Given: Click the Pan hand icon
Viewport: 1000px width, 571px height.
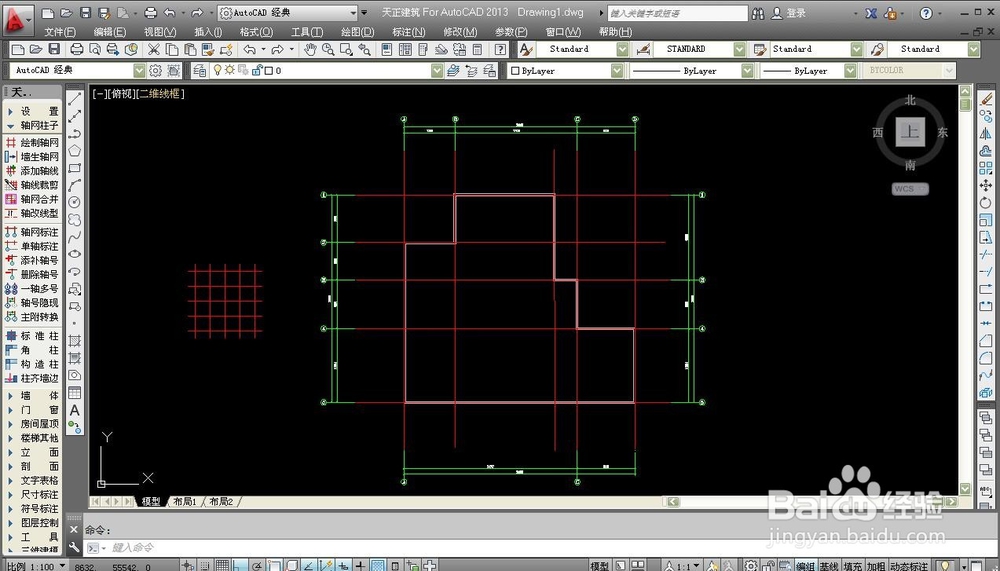Looking at the screenshot, I should (310, 49).
